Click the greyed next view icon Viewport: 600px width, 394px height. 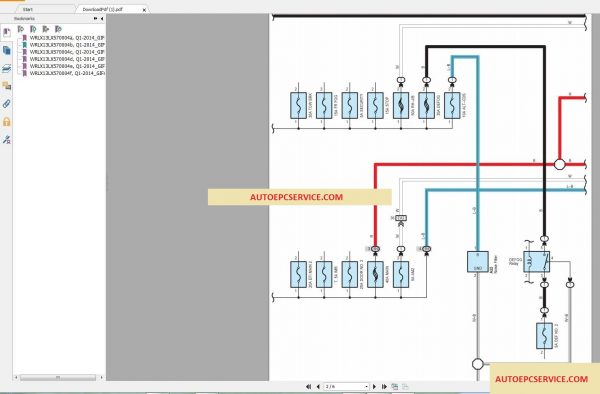[405, 387]
